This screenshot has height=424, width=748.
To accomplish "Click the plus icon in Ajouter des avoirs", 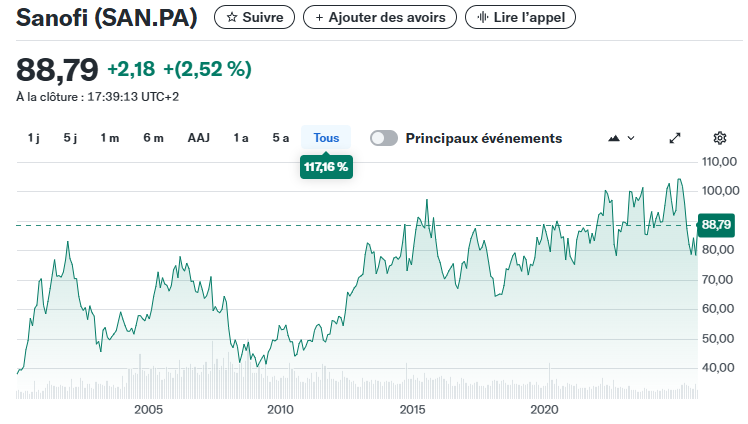I will pyautogui.click(x=320, y=18).
